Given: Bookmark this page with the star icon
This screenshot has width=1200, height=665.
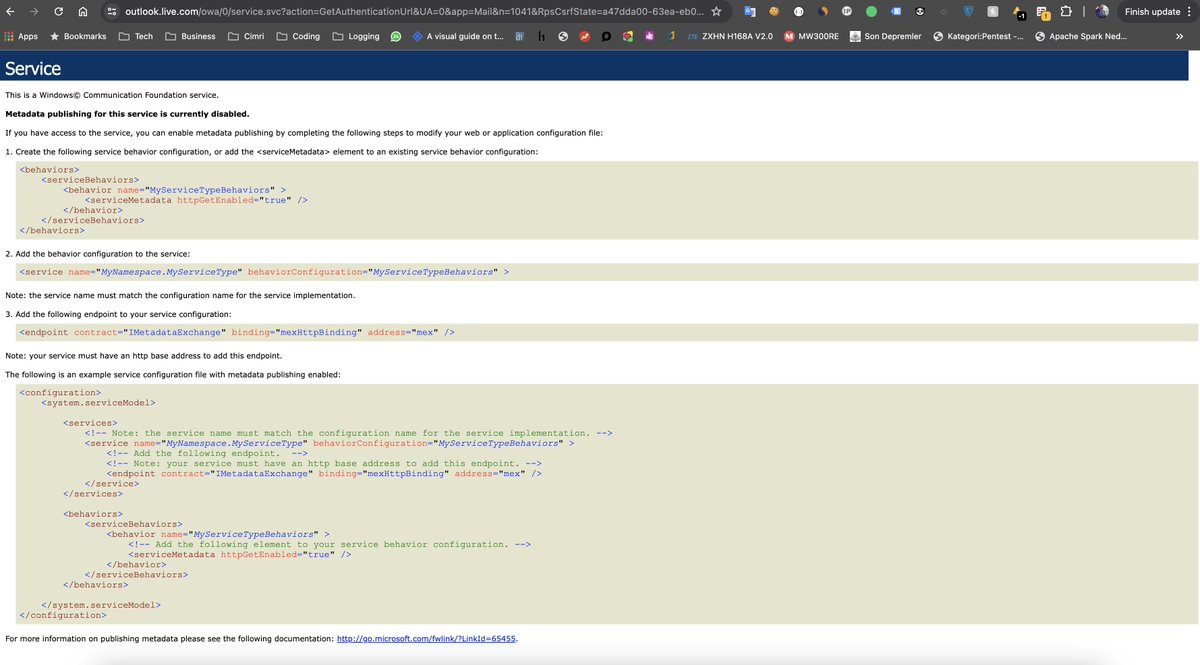Looking at the screenshot, I should click(716, 11).
